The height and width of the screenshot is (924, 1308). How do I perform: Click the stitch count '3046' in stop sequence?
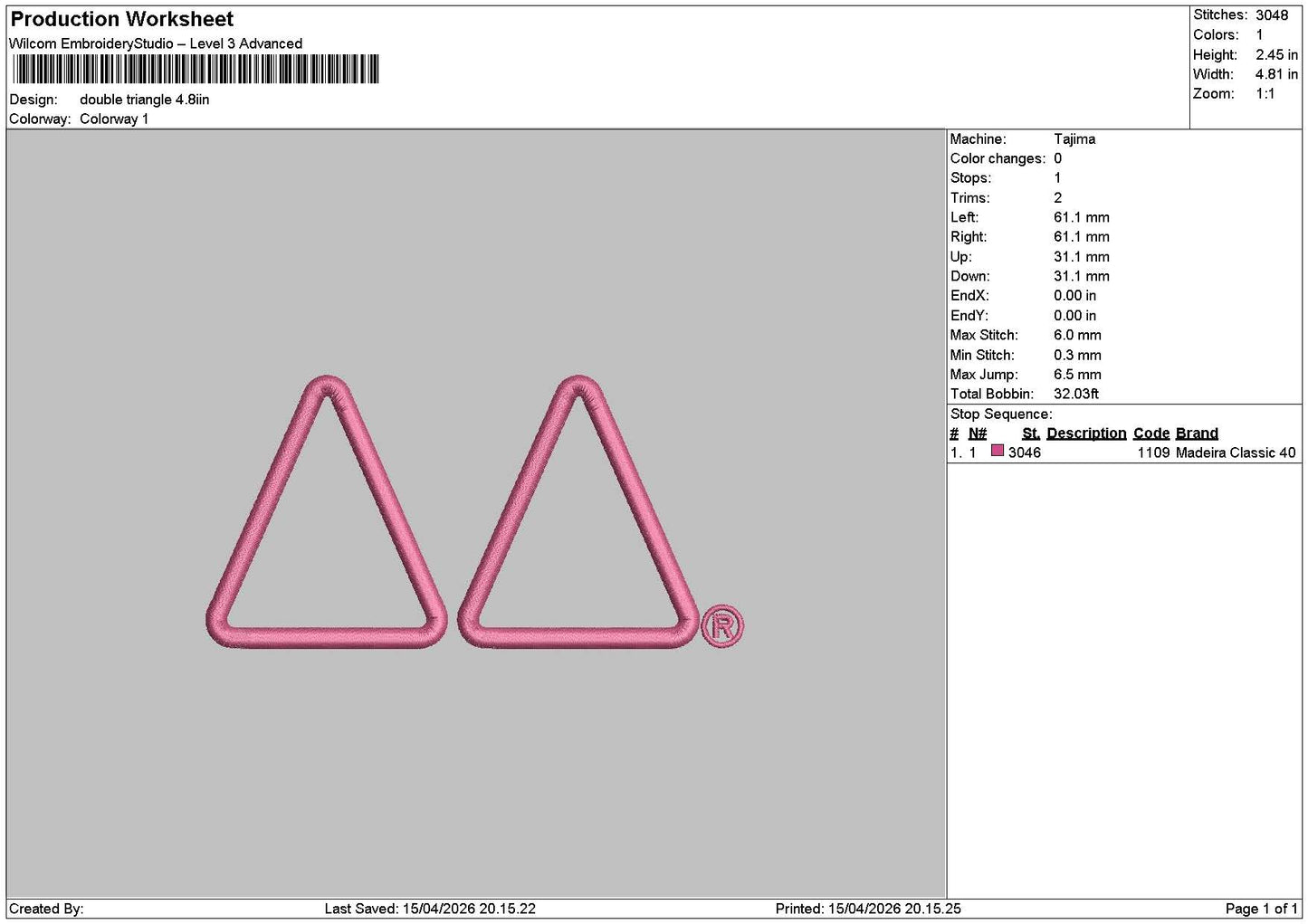click(x=1025, y=452)
